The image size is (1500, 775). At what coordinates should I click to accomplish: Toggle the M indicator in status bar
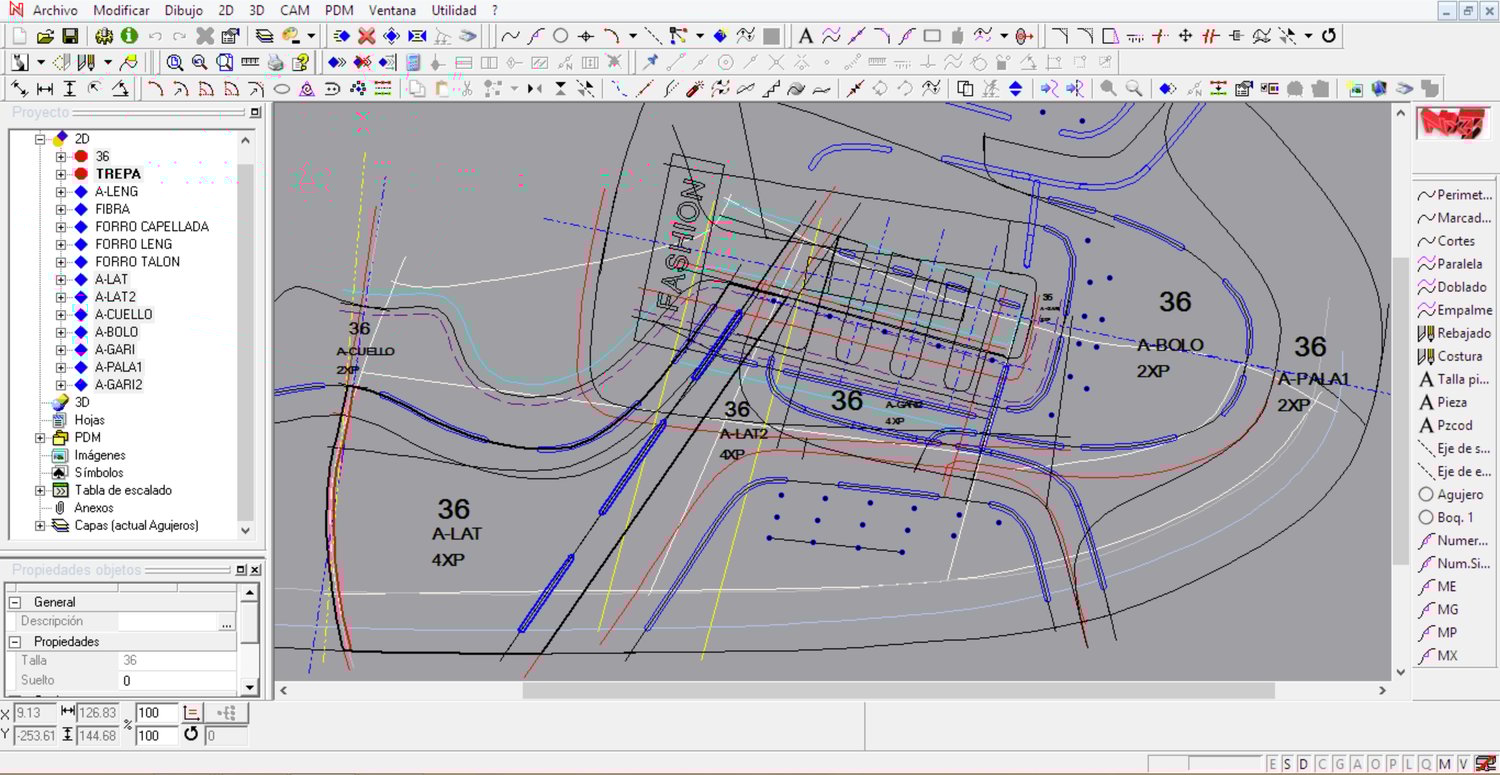pyautogui.click(x=1445, y=764)
